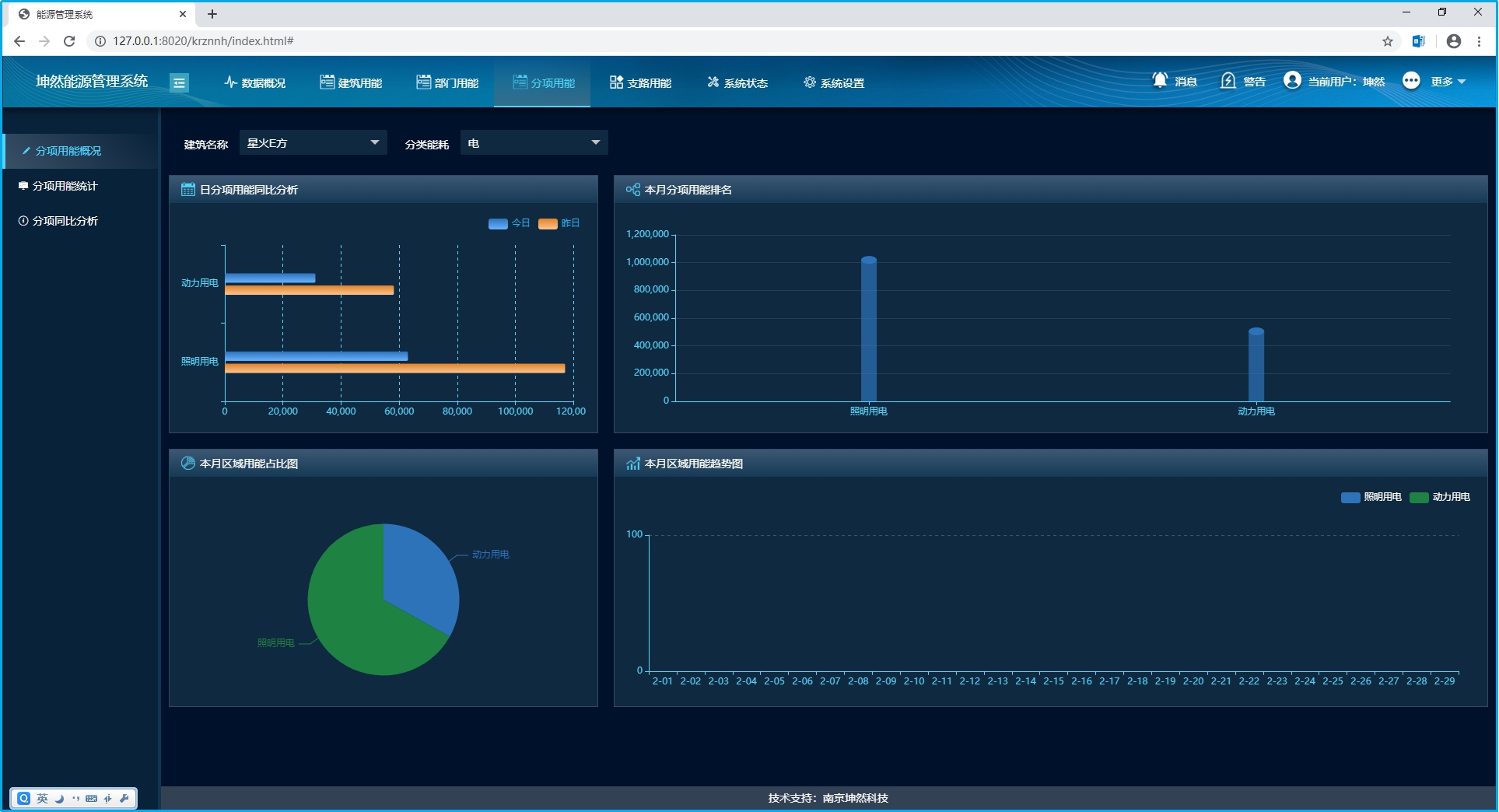
Task: Click the 系统设置 gear icon
Action: point(810,82)
